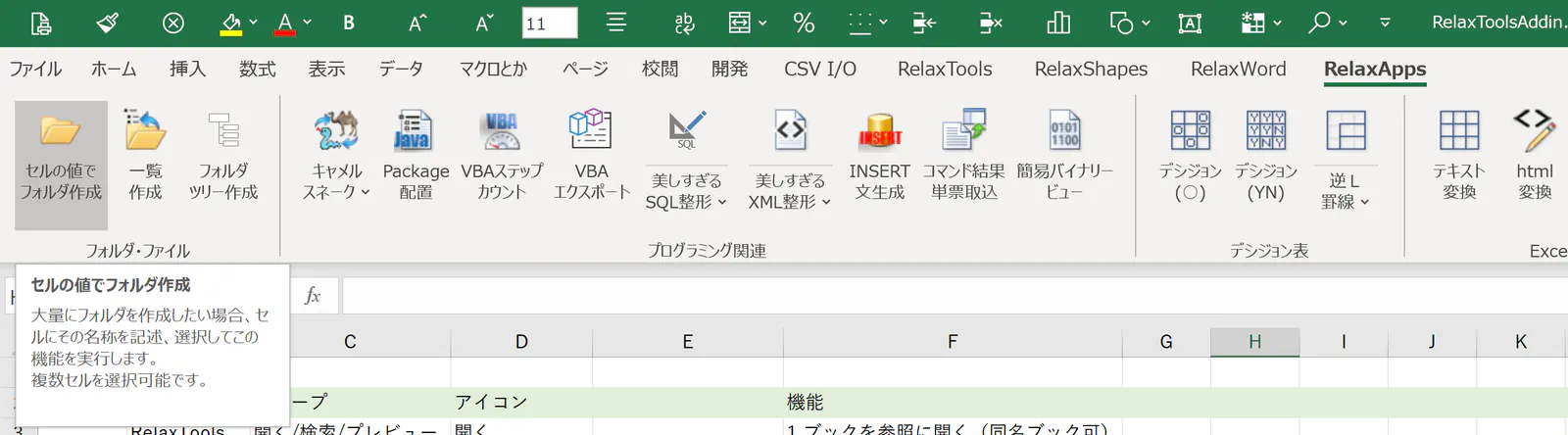The image size is (1568, 435).
Task: Open 美しすぎるXML整形 dropdown
Action: tap(790, 191)
